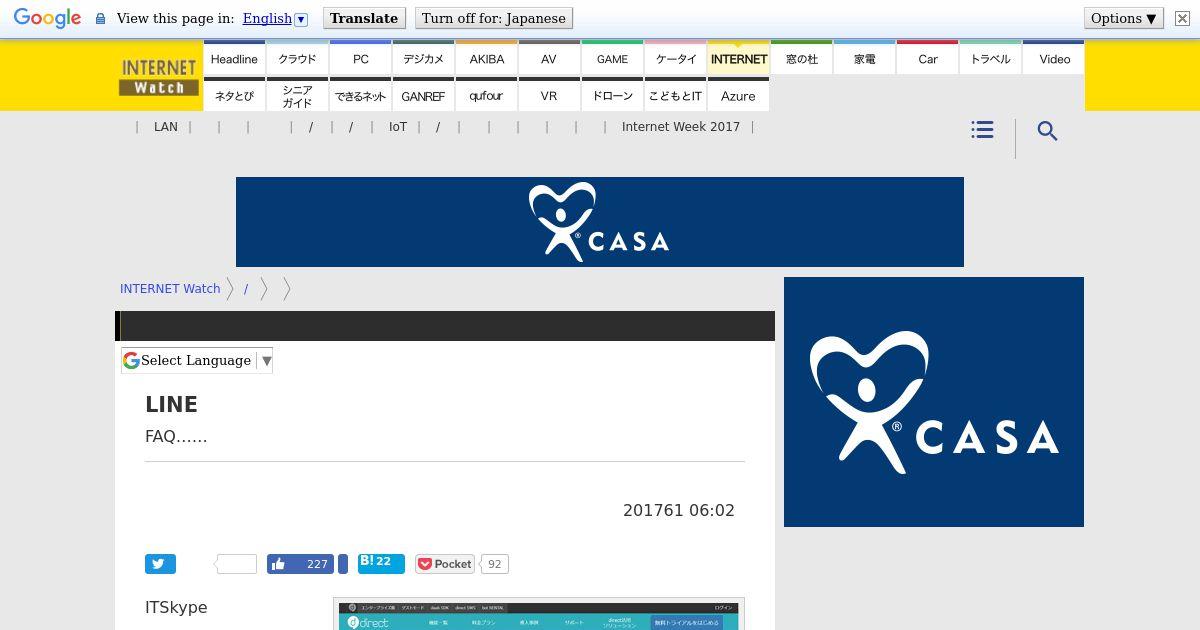Viewport: 1200px width, 630px height.
Task: Open the 家電 tab
Action: coord(865,58)
